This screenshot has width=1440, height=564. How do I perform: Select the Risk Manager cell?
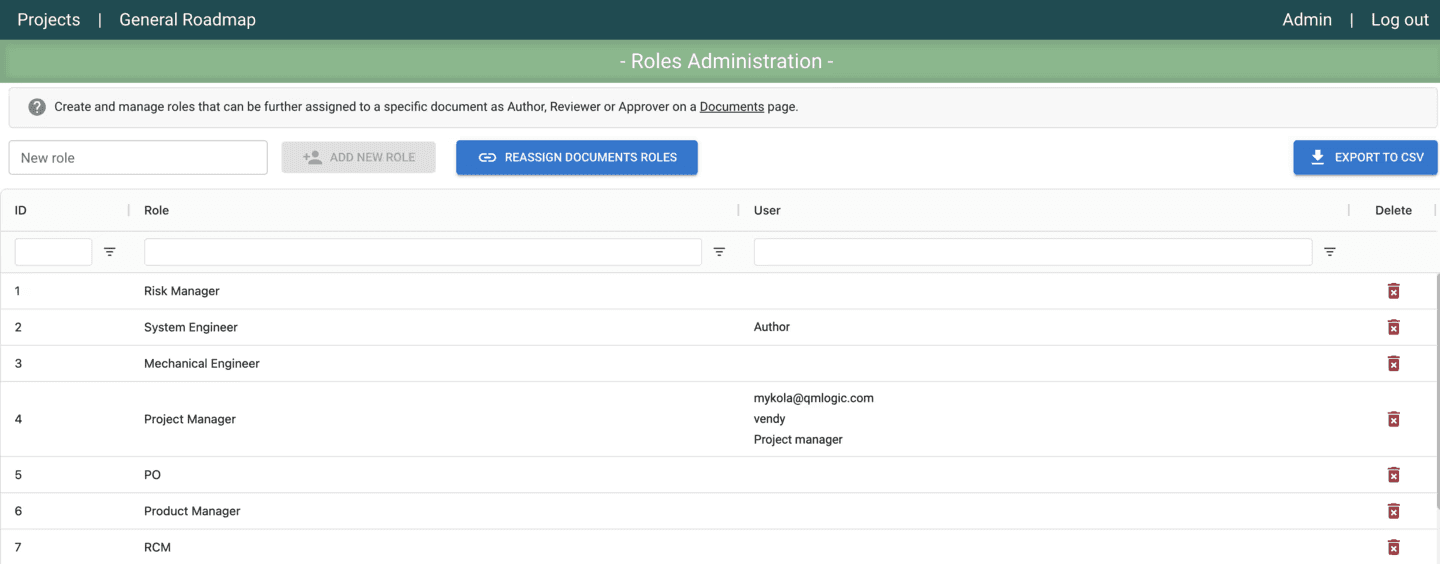(x=182, y=291)
